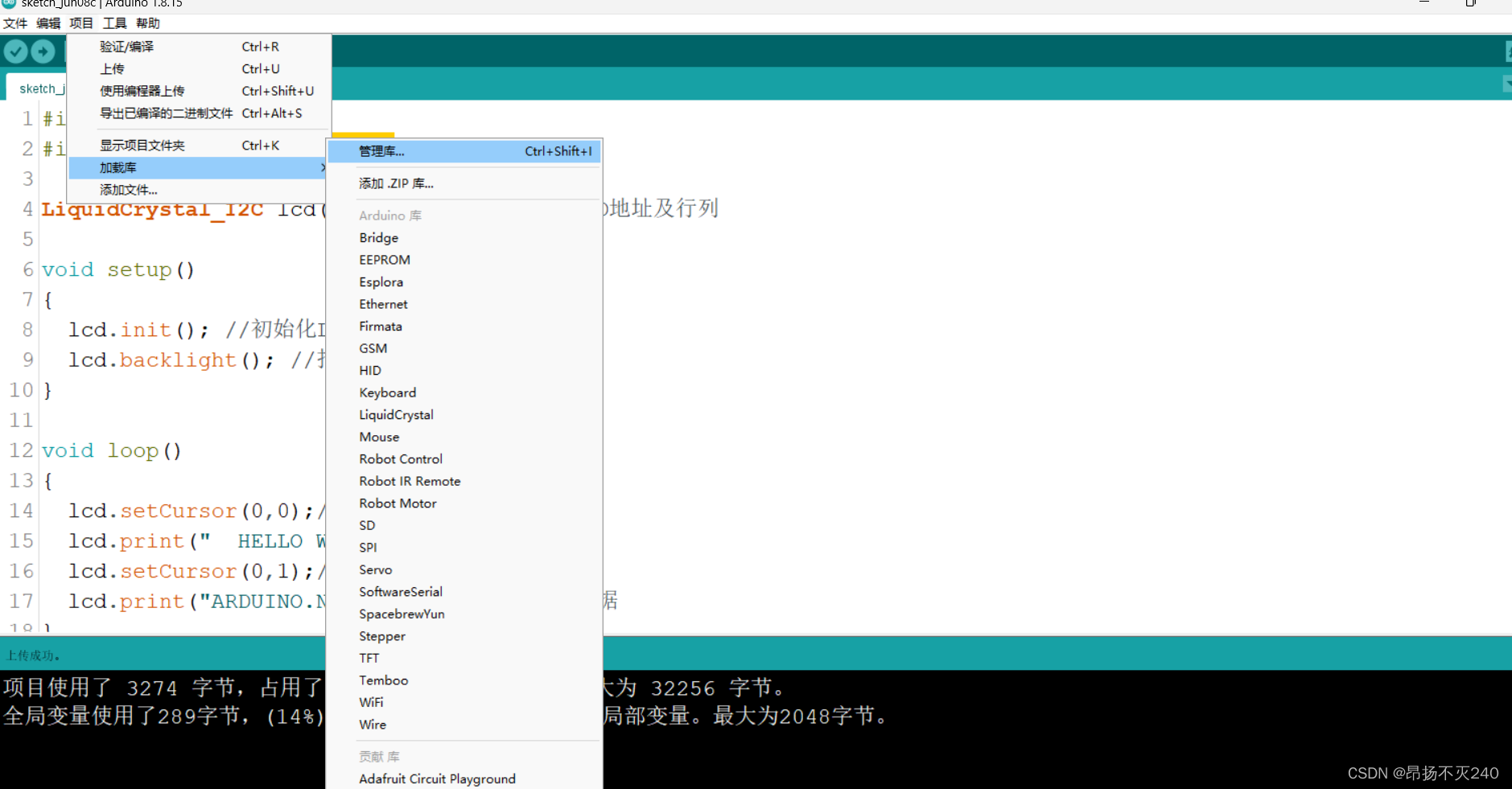Select 验证/编译 menu entry
Viewport: 1512px width, 789px height.
click(x=199, y=47)
